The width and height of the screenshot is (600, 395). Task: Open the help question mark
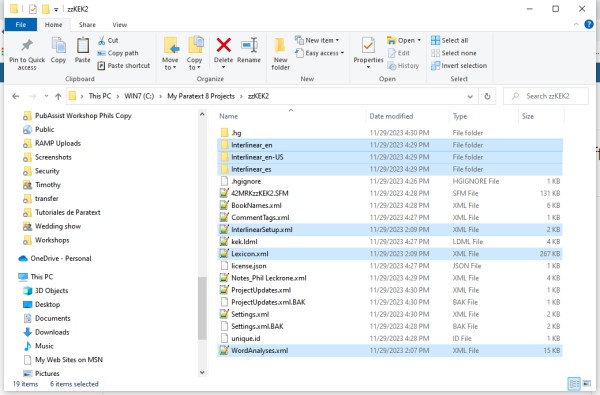(589, 24)
